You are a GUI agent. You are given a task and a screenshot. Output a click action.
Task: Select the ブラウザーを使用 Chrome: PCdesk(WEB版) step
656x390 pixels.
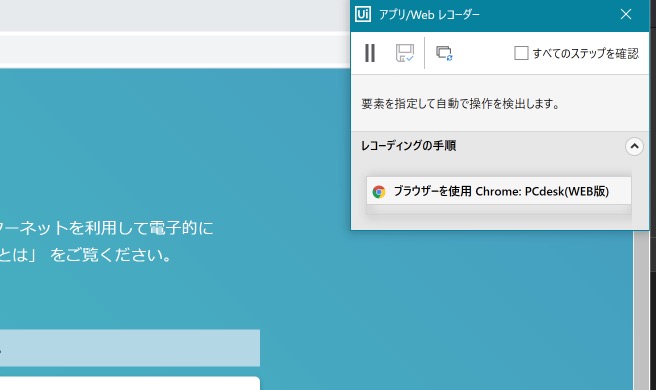499,191
